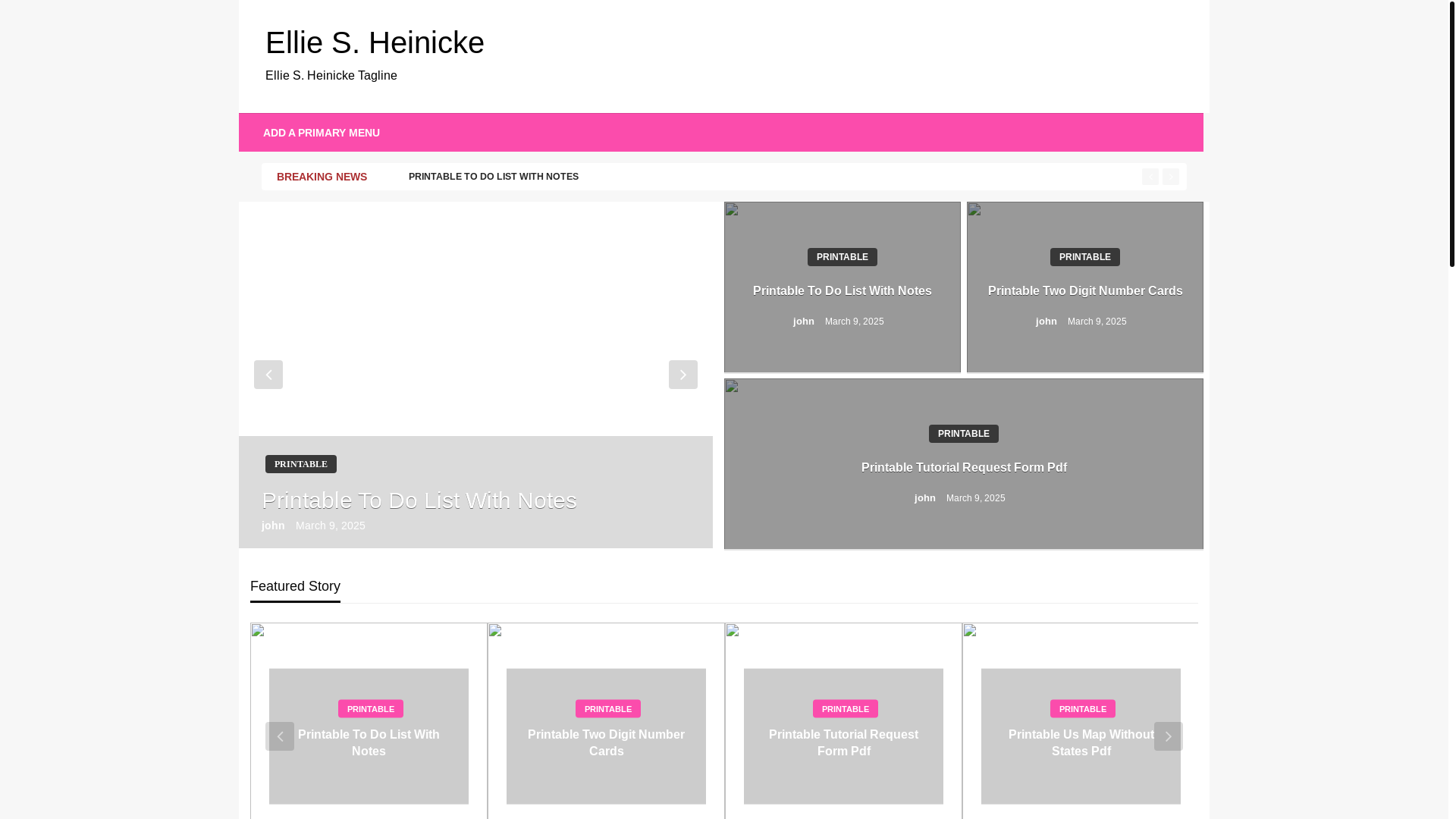
Task: Open featured card Printable Tutorial Request Form Pdf
Action: point(843,742)
